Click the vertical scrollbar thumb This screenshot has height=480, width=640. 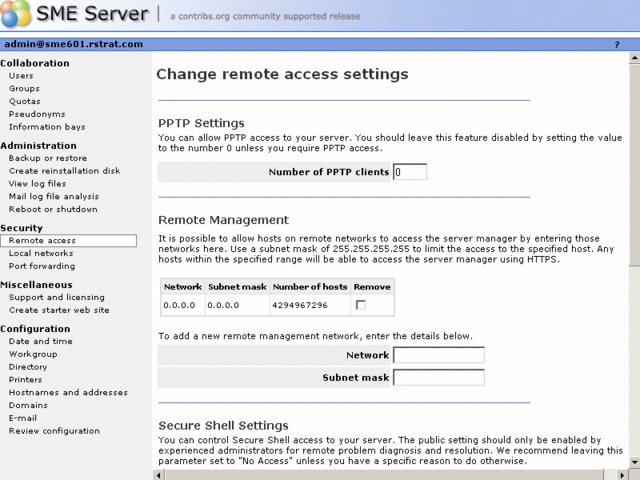click(634, 165)
